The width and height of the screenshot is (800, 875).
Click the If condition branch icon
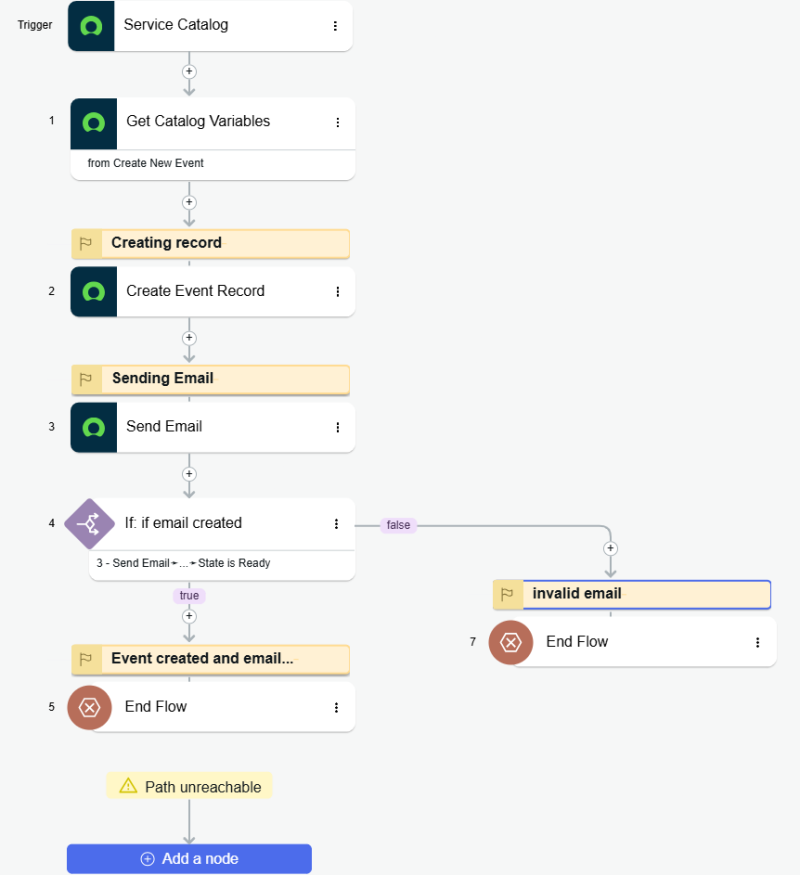click(x=90, y=523)
